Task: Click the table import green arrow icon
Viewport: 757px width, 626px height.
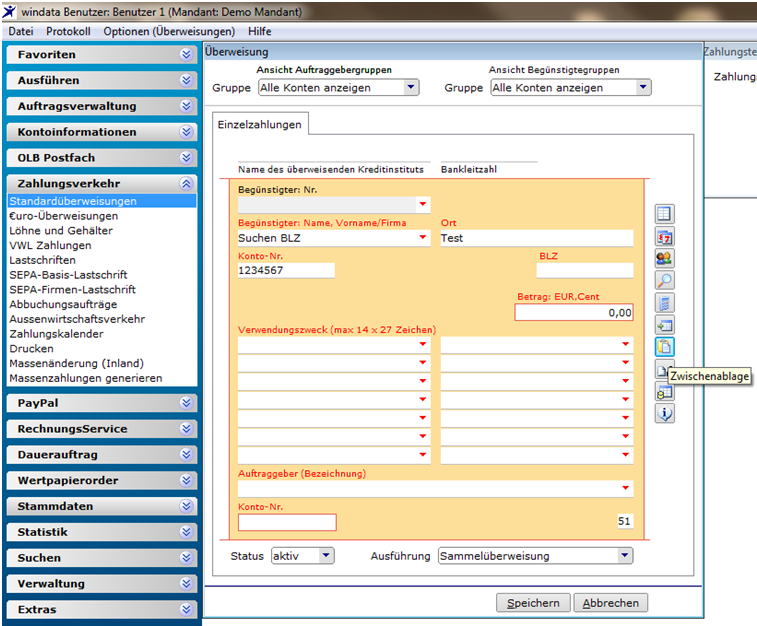Action: pos(664,325)
